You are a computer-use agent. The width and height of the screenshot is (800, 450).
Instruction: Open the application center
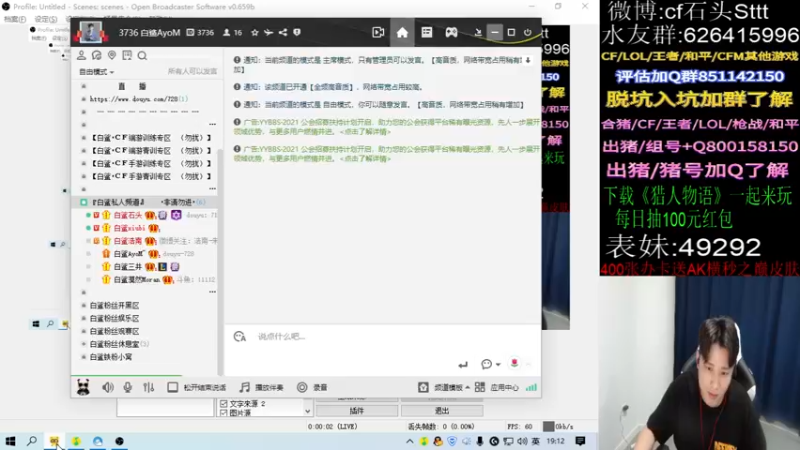tap(496, 387)
